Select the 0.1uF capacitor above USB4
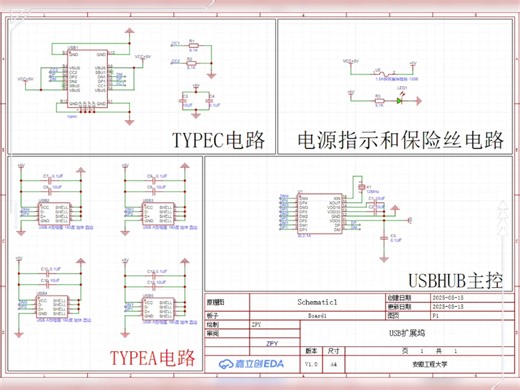The height and width of the screenshot is (390, 520). click(48, 273)
